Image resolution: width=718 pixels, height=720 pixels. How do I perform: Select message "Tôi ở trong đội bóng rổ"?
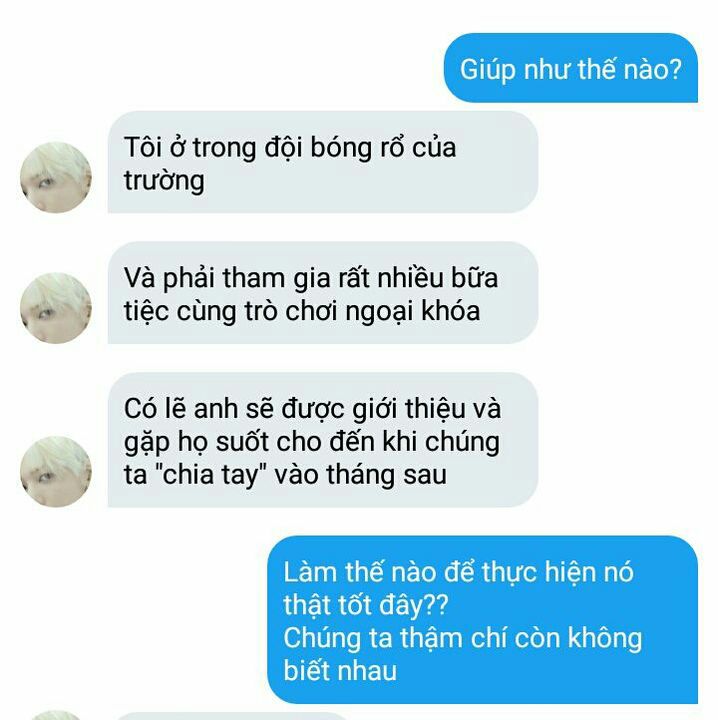[323, 162]
